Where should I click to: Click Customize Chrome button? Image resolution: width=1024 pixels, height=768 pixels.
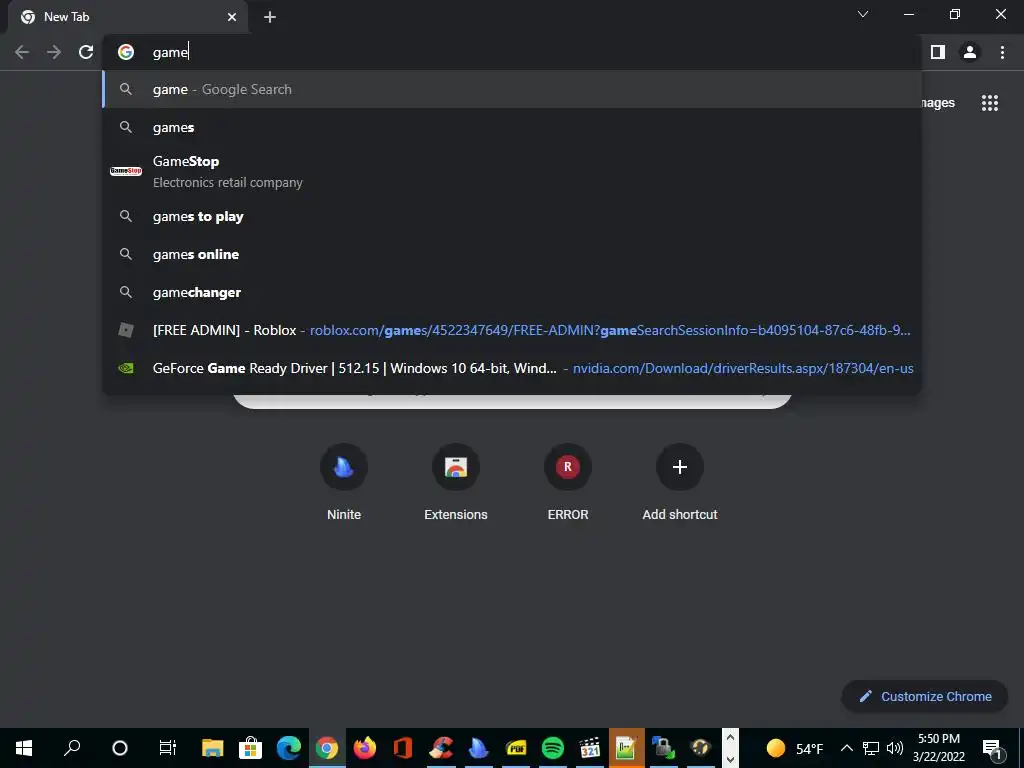(x=925, y=696)
